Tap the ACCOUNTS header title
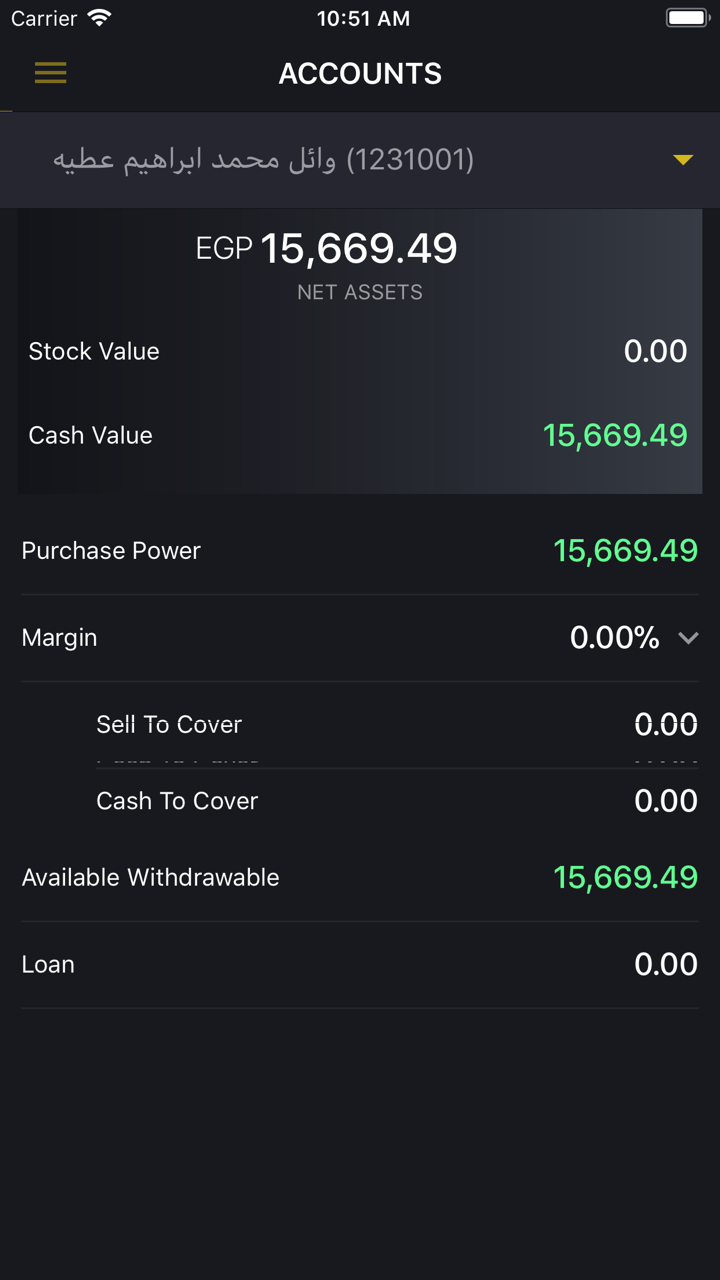 pos(360,74)
